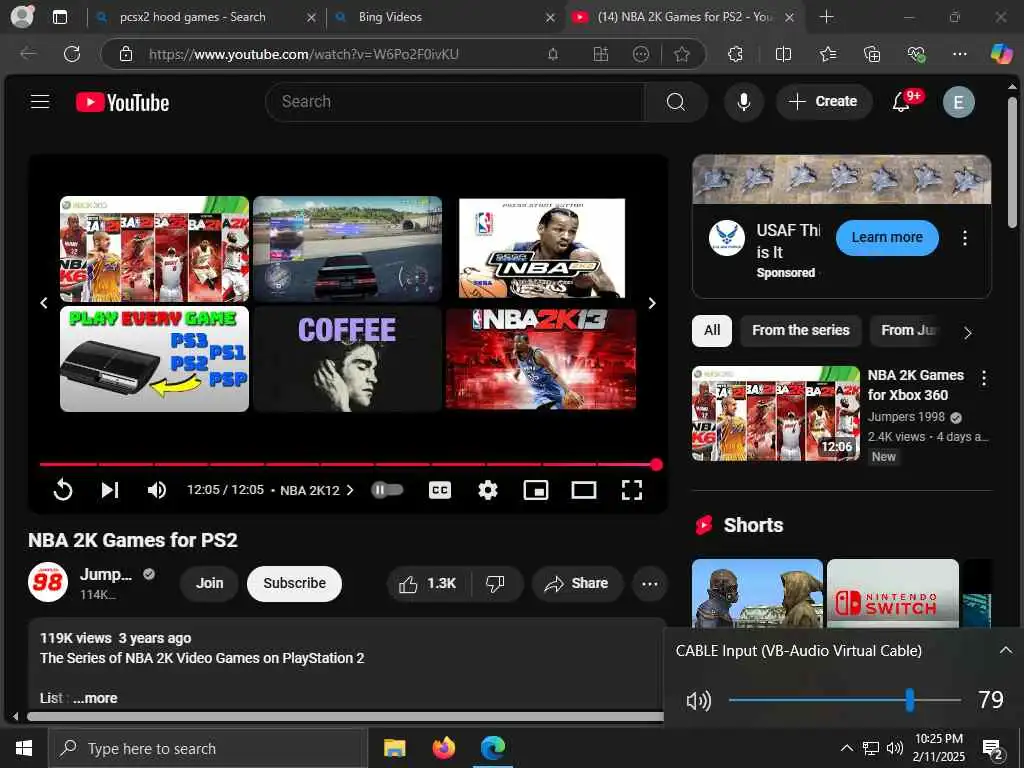Click the browser address bar URL

[x=304, y=54]
